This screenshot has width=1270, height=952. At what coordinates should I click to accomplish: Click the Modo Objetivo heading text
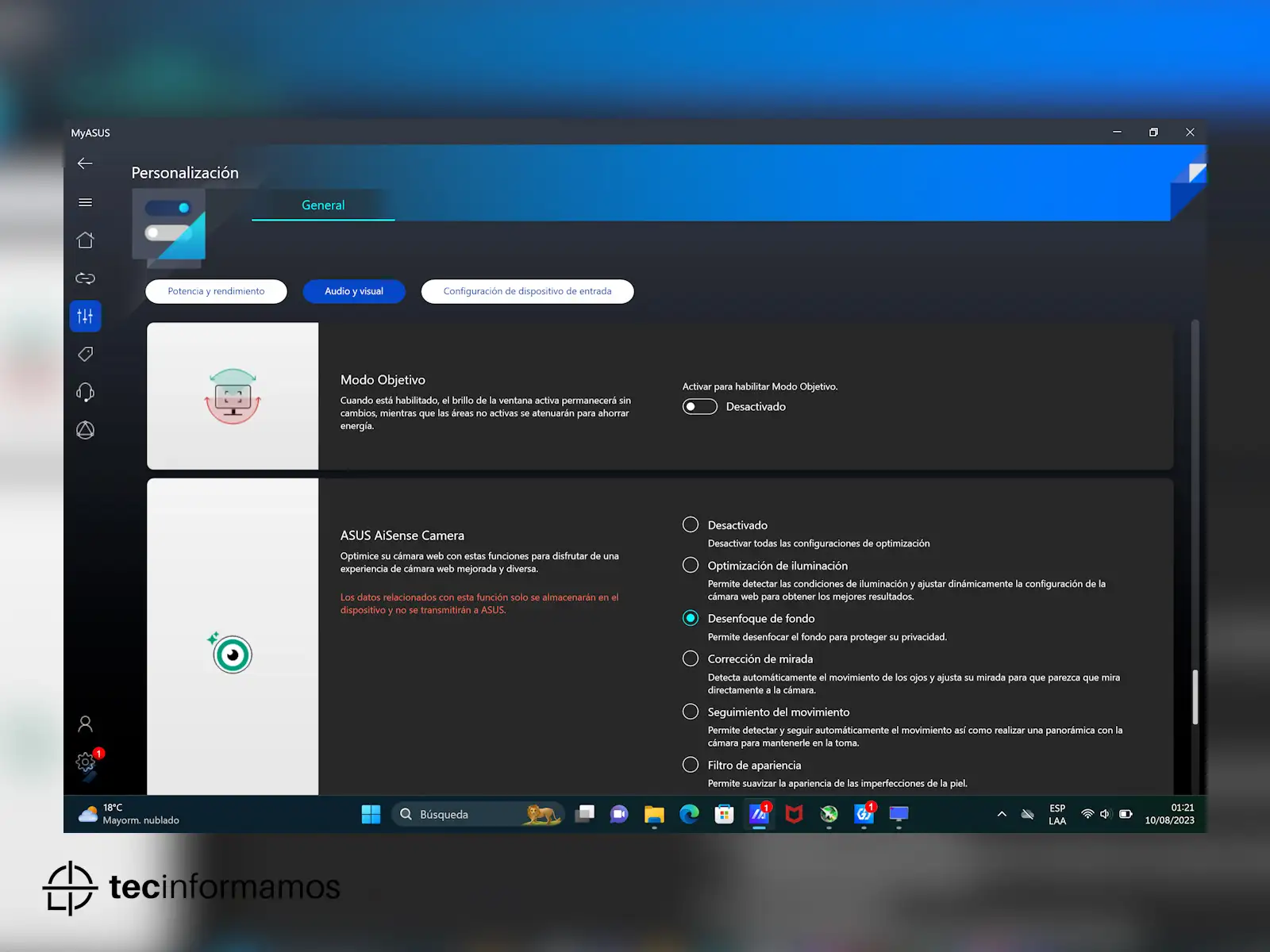[383, 380]
